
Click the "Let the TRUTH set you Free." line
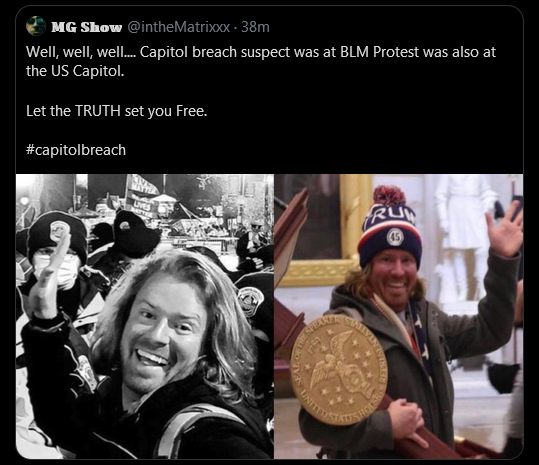click(117, 111)
